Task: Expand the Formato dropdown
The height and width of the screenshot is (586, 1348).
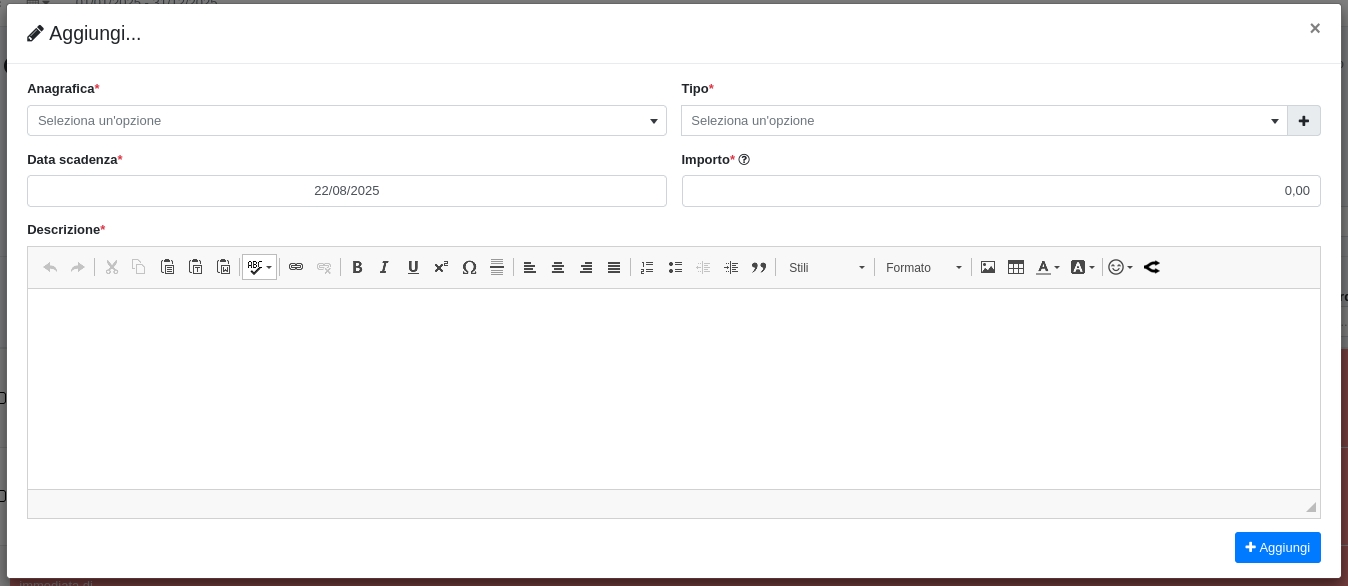Action: tap(923, 267)
